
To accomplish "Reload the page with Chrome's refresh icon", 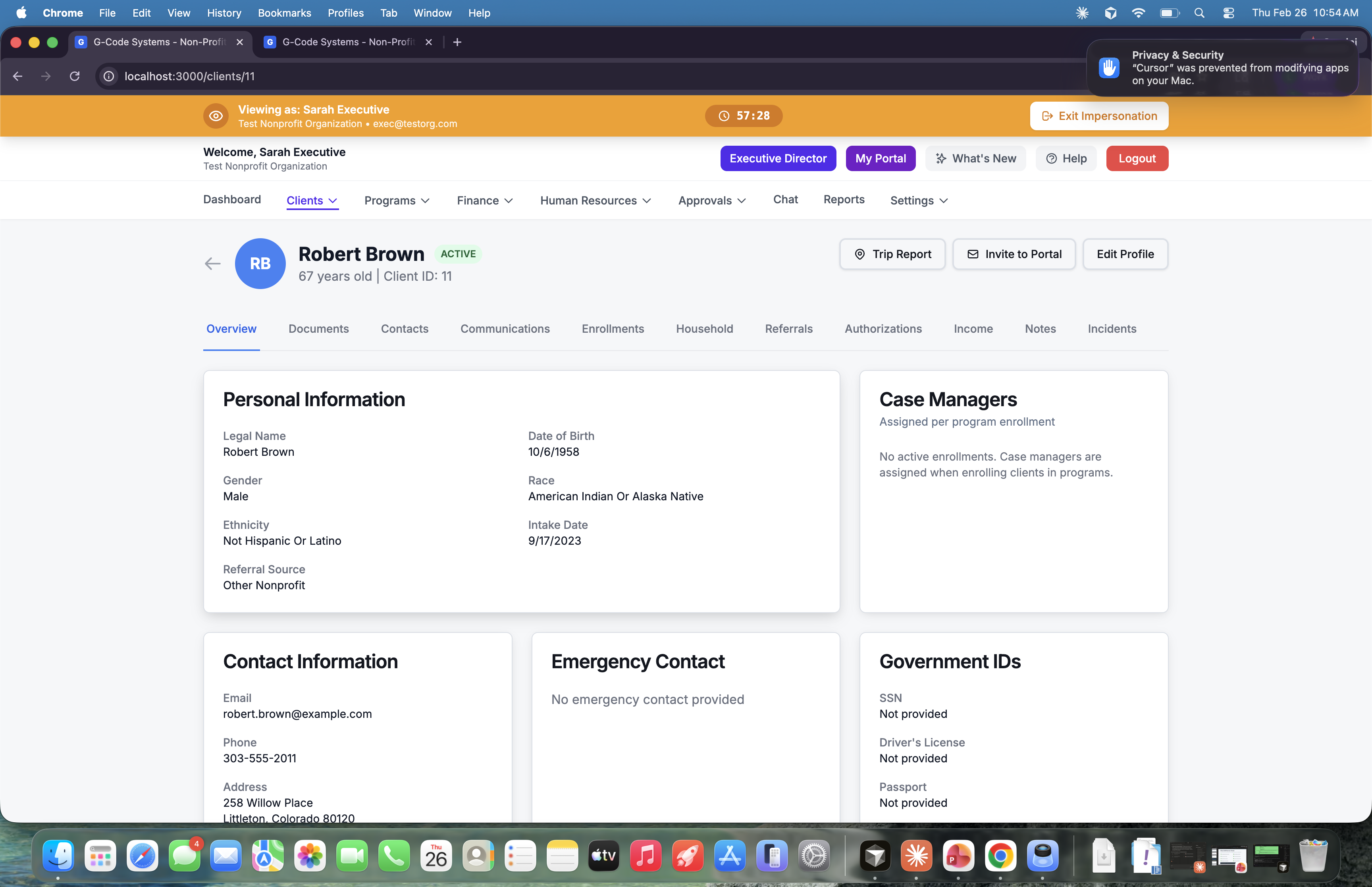I will (x=75, y=76).
